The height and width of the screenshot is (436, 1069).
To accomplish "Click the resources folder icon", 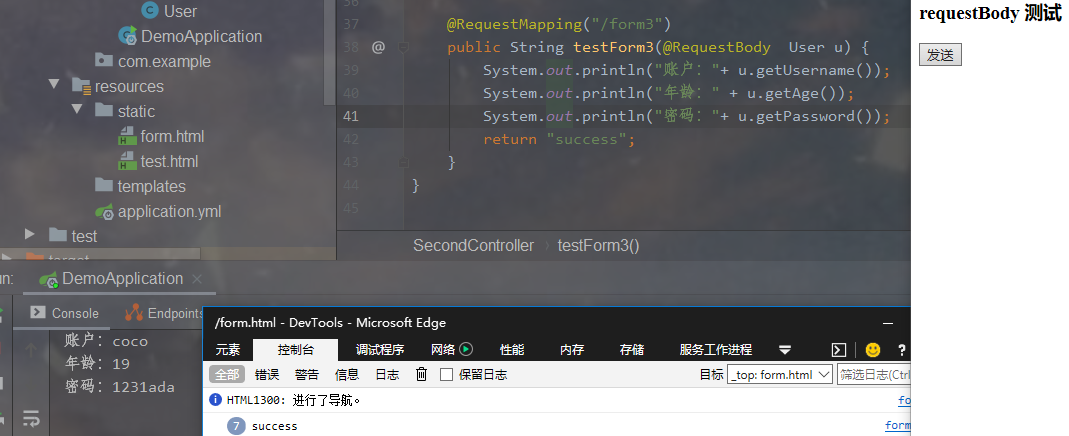I will (81, 87).
